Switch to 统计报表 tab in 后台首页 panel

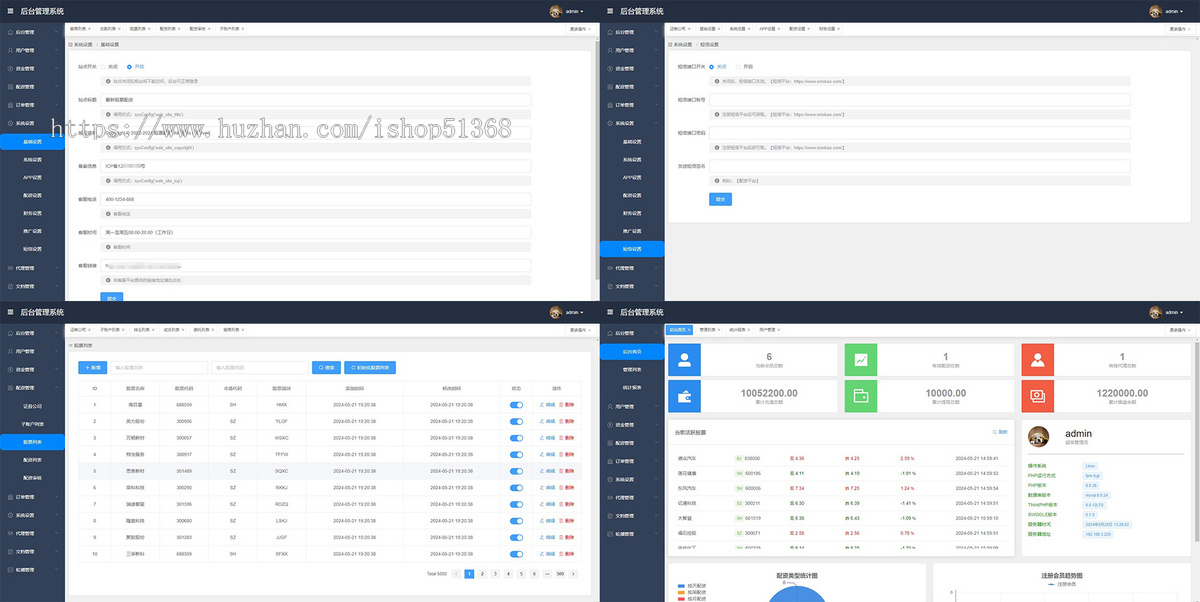739,329
